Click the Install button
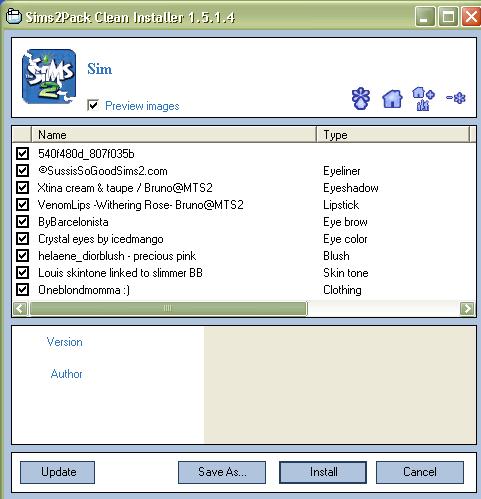Viewport: 481px width, 499px height. click(x=323, y=472)
